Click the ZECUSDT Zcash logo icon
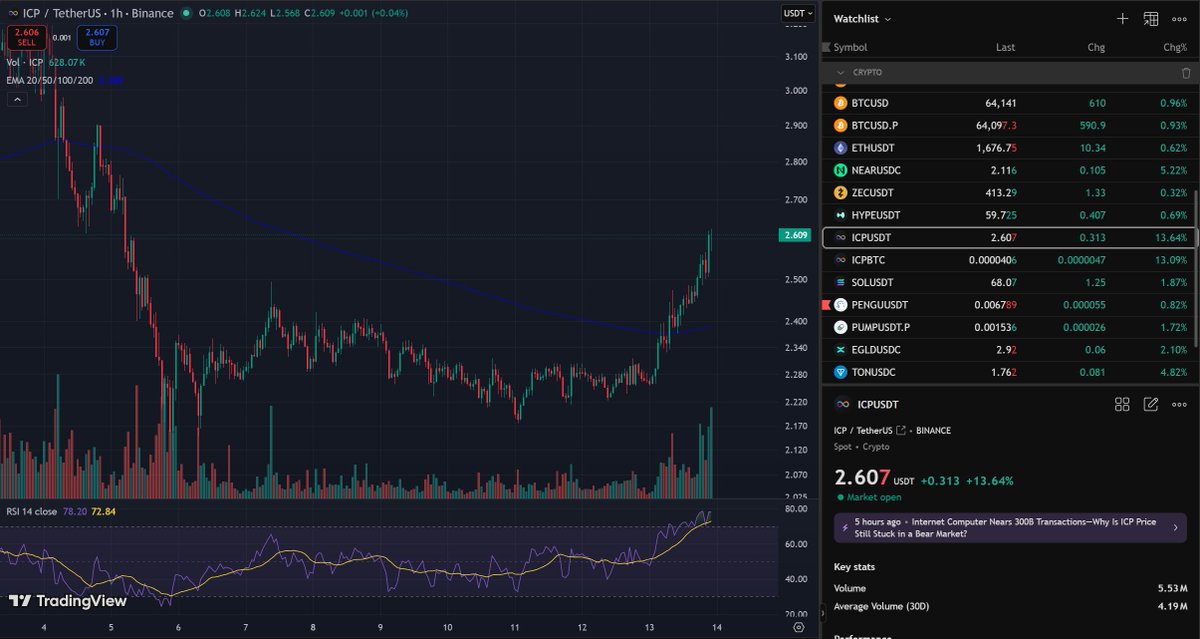The image size is (1200, 639). click(841, 193)
